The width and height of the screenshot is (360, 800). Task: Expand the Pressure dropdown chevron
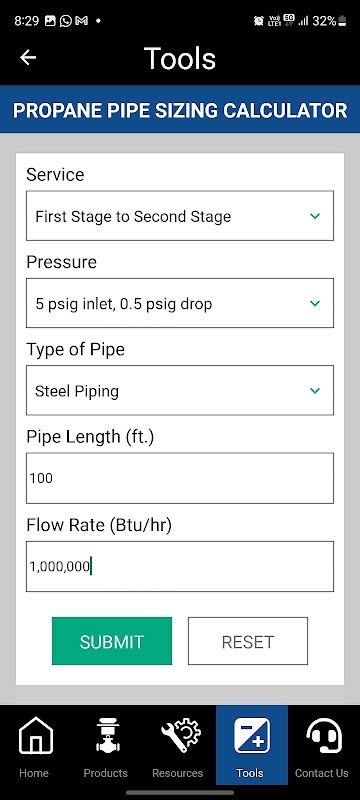tap(315, 304)
